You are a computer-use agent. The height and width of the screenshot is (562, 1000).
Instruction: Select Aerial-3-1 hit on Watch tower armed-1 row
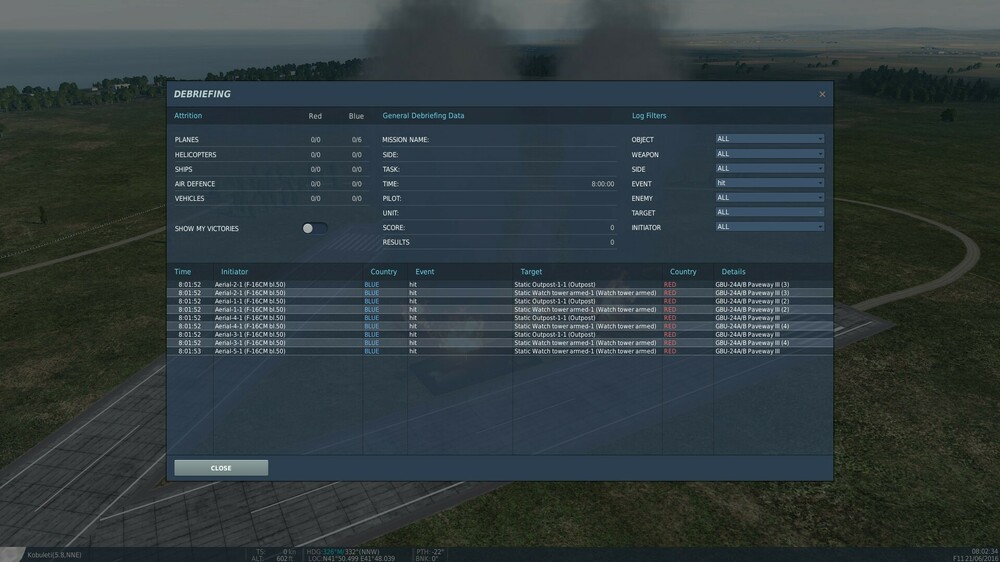(499, 343)
